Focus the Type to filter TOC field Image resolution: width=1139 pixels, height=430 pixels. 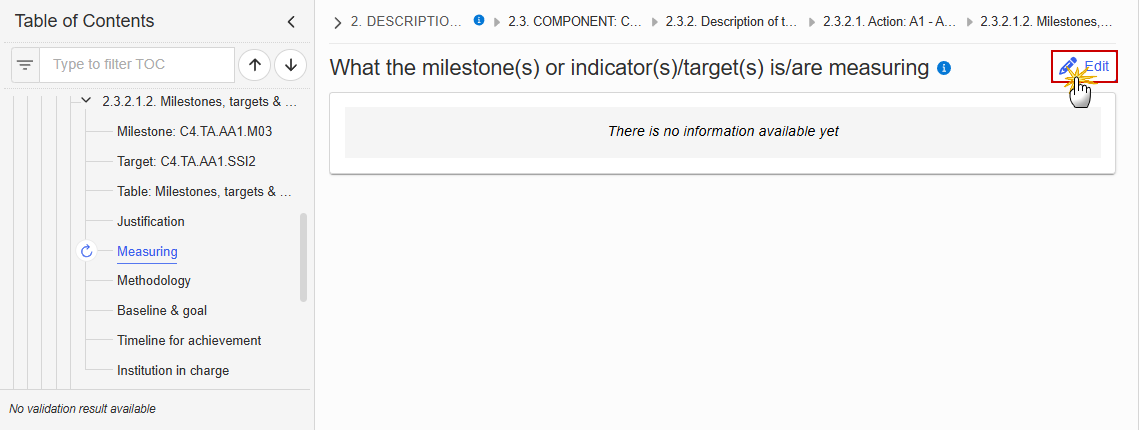coord(137,65)
